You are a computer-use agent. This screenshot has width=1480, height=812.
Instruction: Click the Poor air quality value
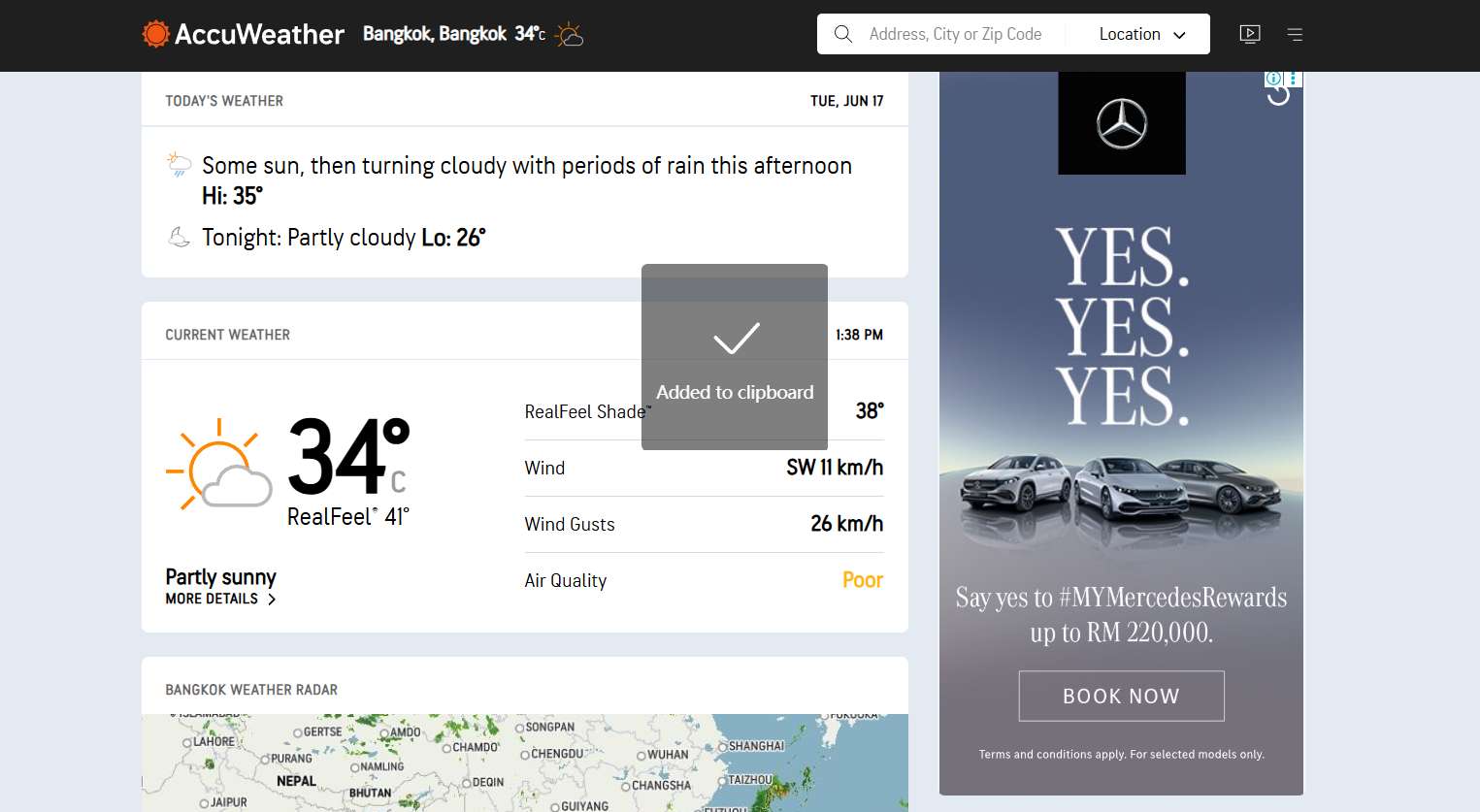tap(863, 580)
